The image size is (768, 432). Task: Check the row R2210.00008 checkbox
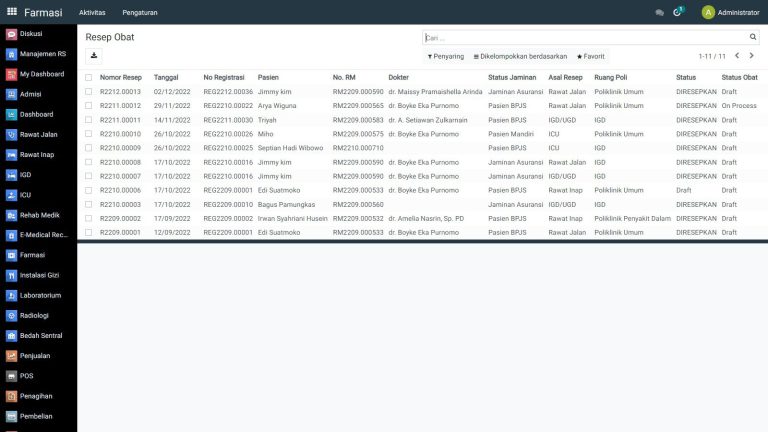[89, 162]
